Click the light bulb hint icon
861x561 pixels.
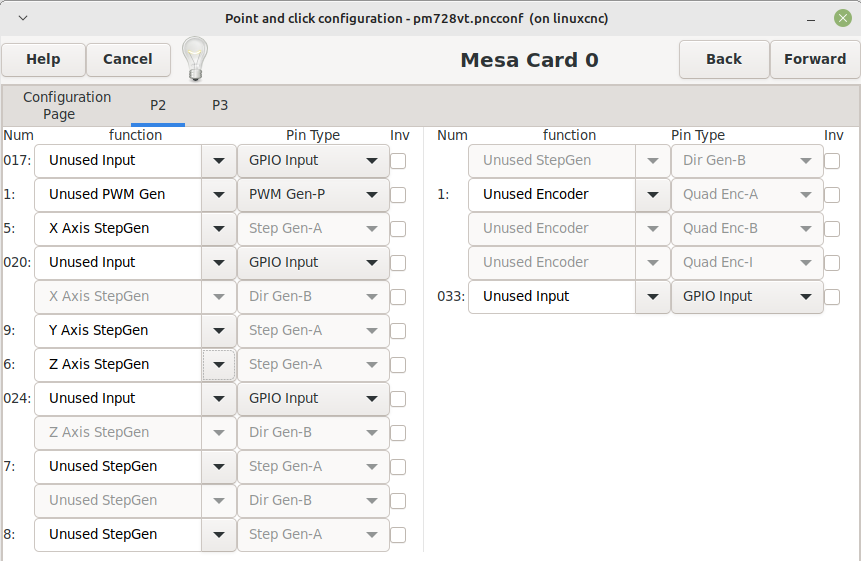(x=195, y=59)
